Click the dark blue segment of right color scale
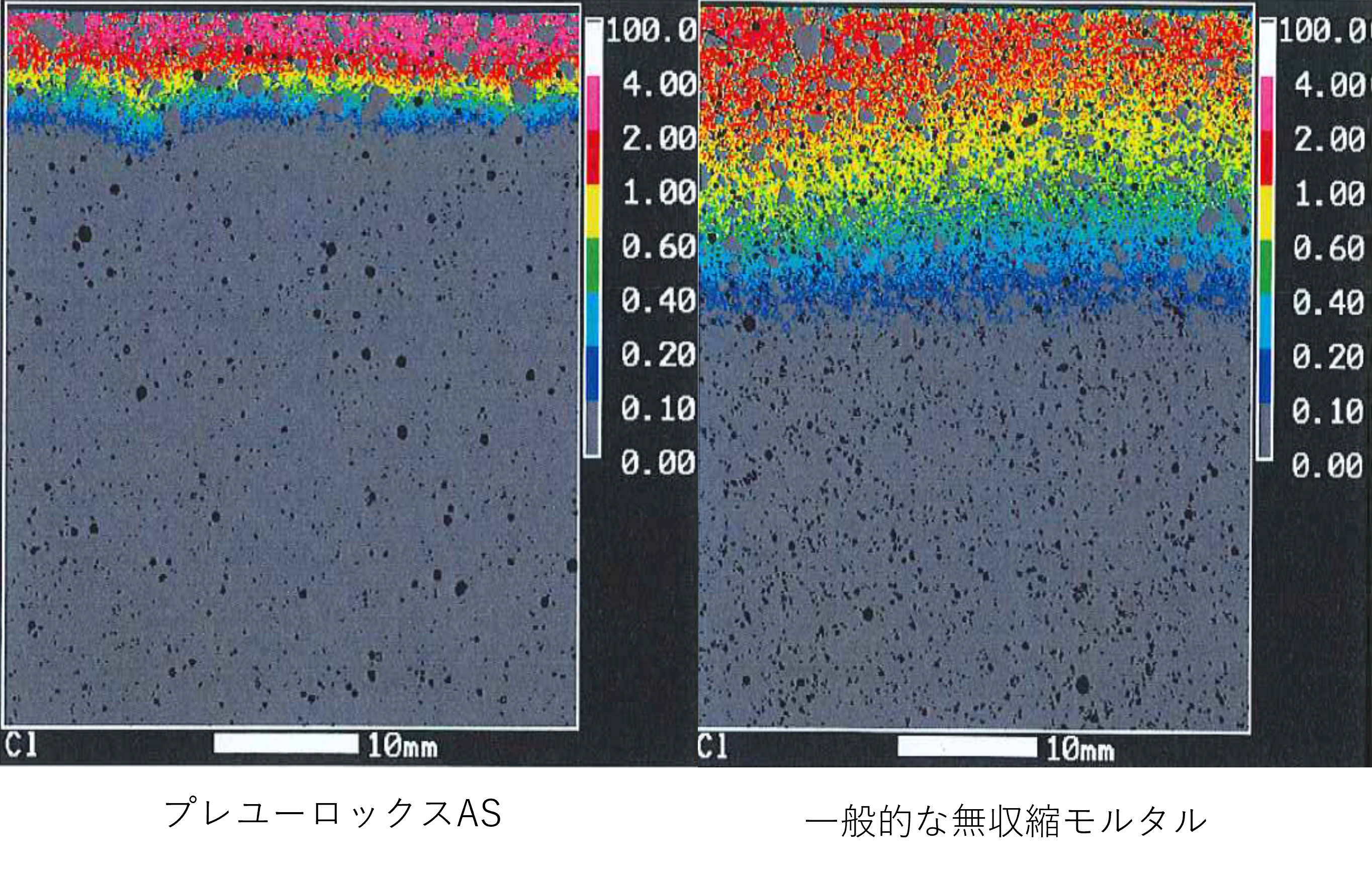This screenshot has height=872, width=1372. click(1266, 376)
